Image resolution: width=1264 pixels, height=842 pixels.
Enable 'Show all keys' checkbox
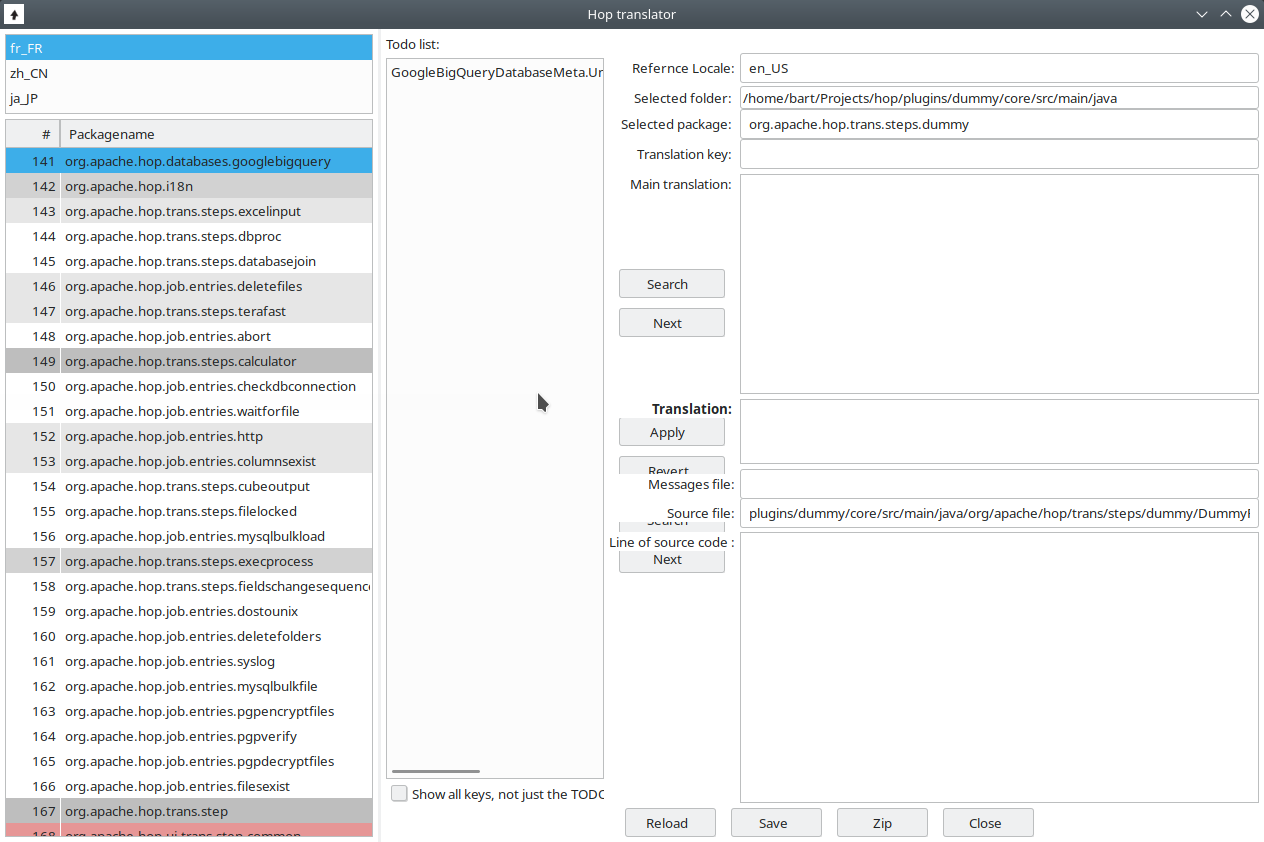[x=400, y=794]
